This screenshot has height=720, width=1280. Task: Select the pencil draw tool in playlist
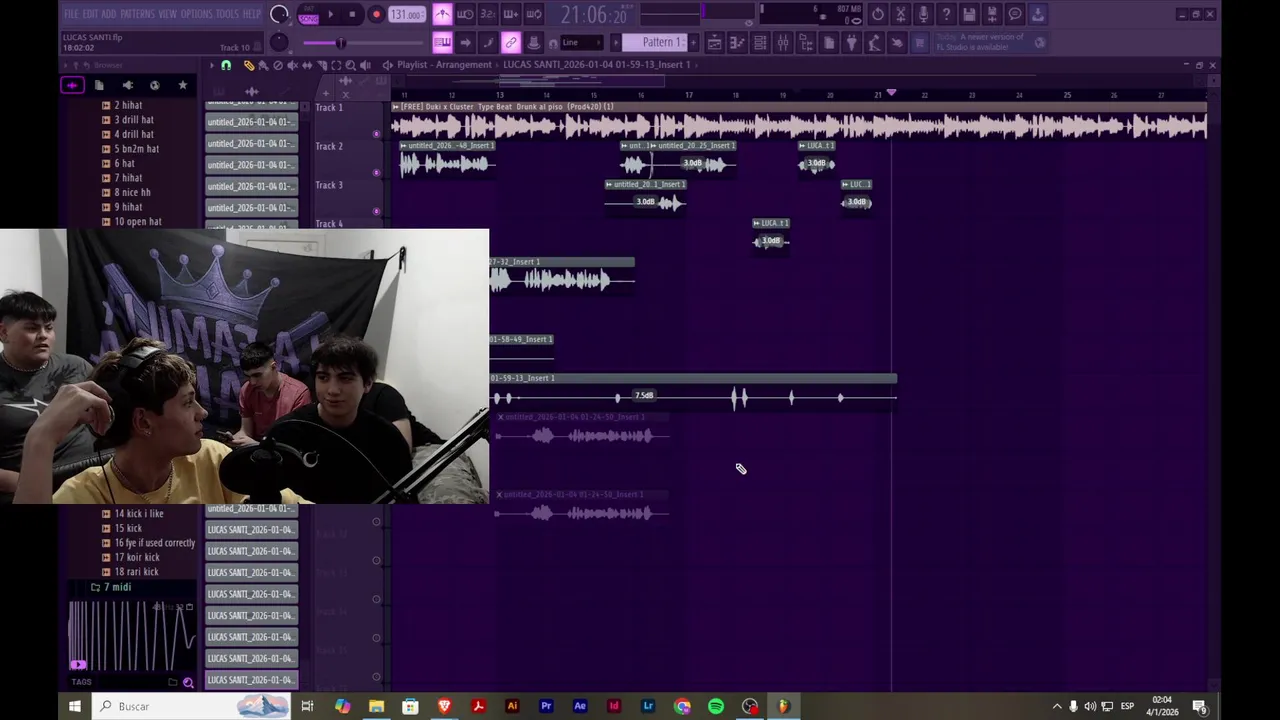pyautogui.click(x=249, y=65)
